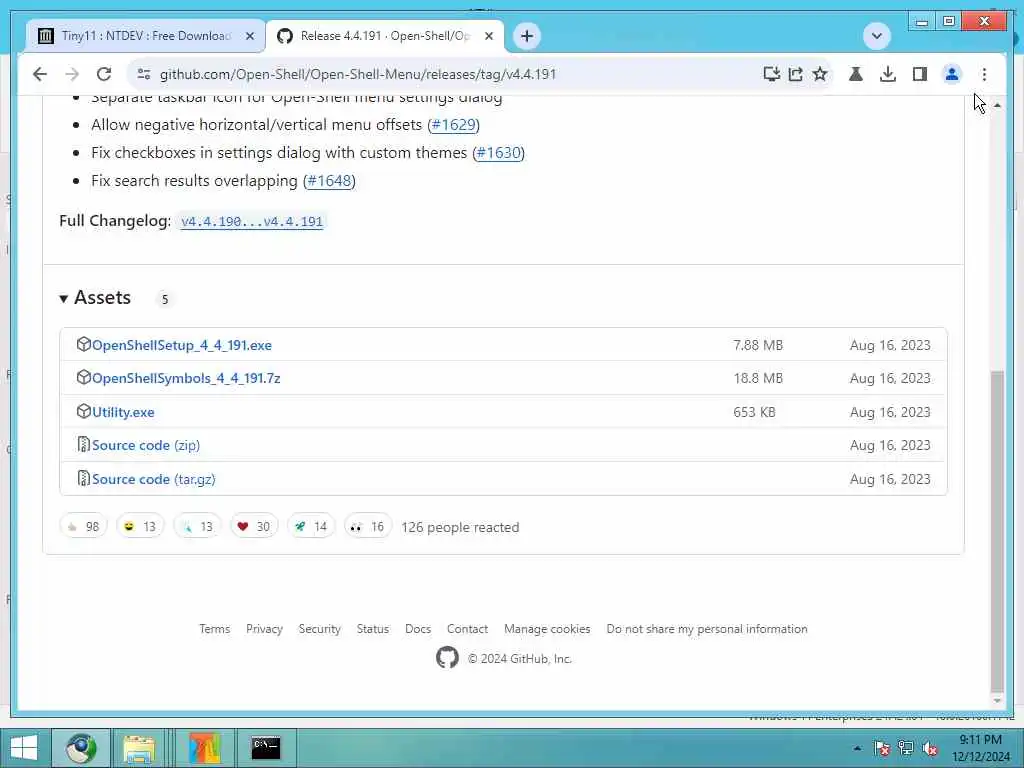Click the heart reaction showing 30
The width and height of the screenshot is (1024, 768).
coord(254,526)
